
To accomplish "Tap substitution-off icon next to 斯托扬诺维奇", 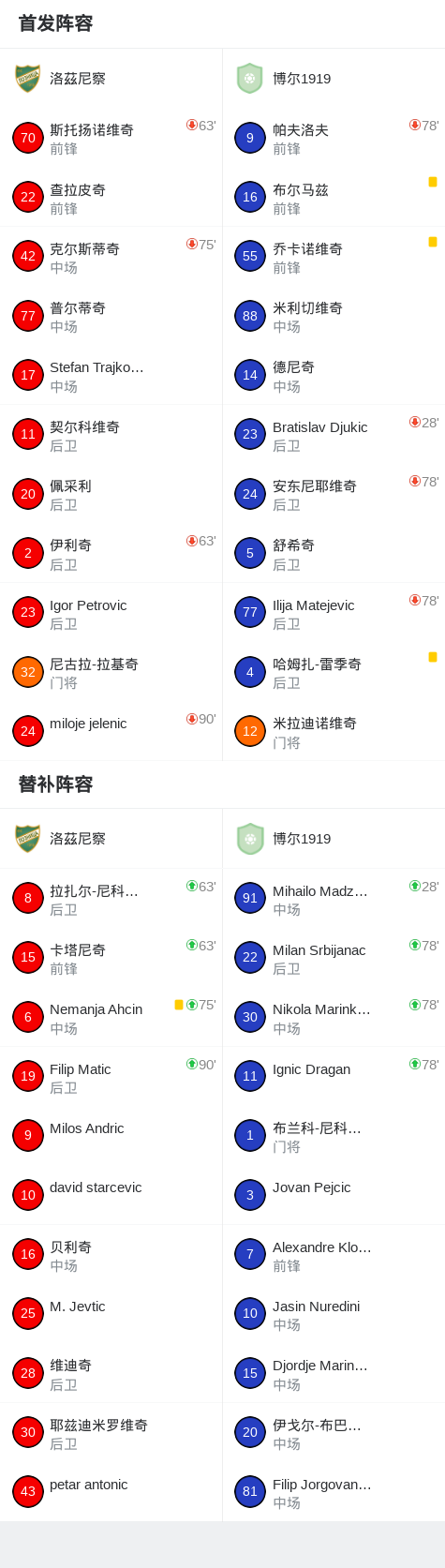I will pyautogui.click(x=192, y=125).
